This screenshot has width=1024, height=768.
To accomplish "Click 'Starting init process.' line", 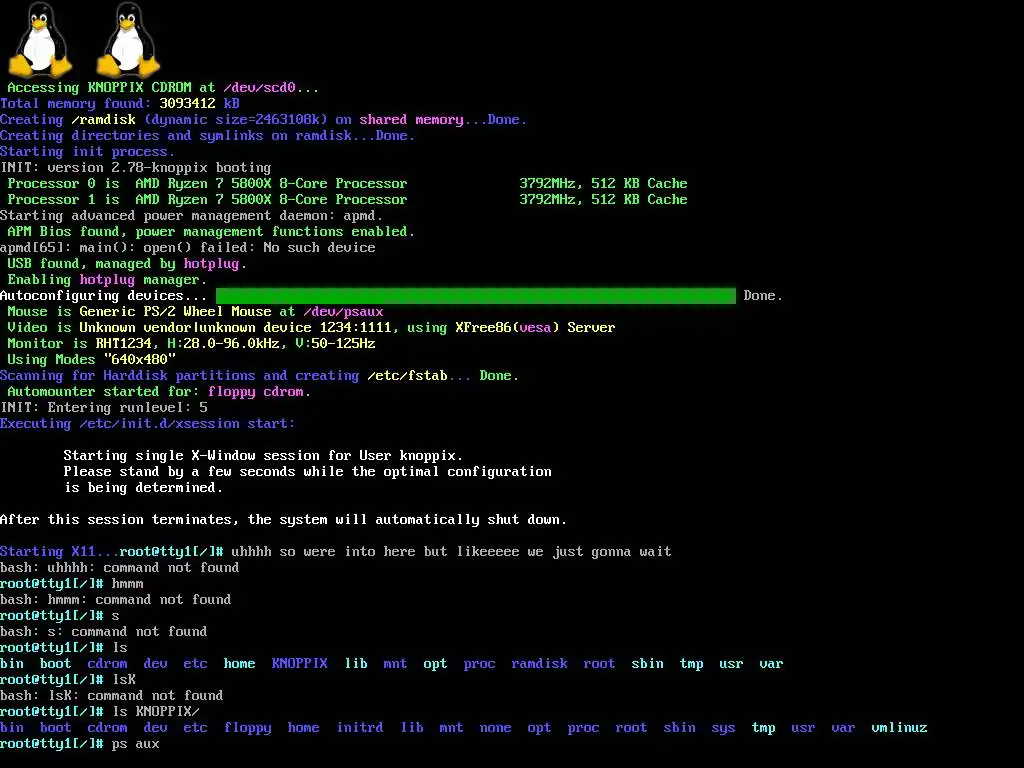I will click(x=88, y=152).
